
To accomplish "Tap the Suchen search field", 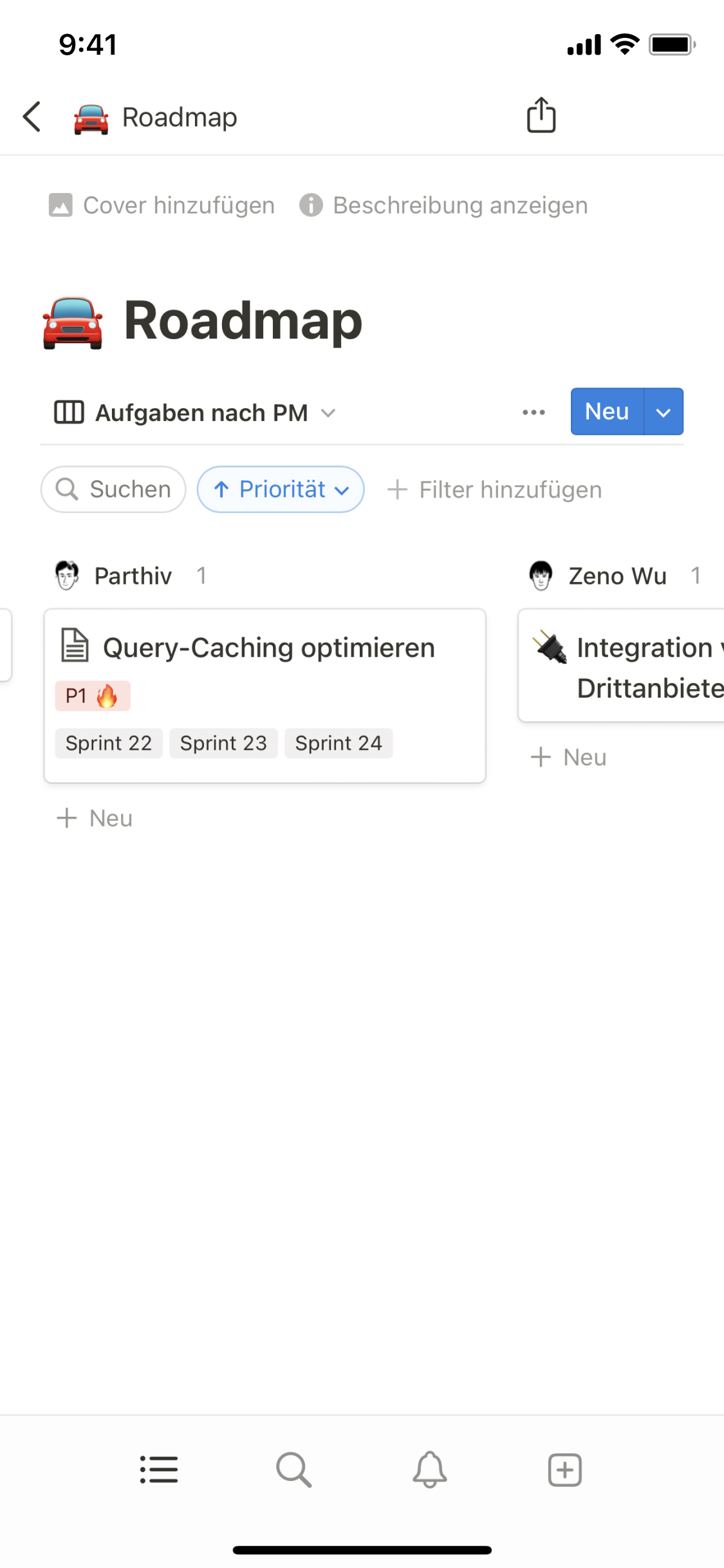I will (x=113, y=490).
